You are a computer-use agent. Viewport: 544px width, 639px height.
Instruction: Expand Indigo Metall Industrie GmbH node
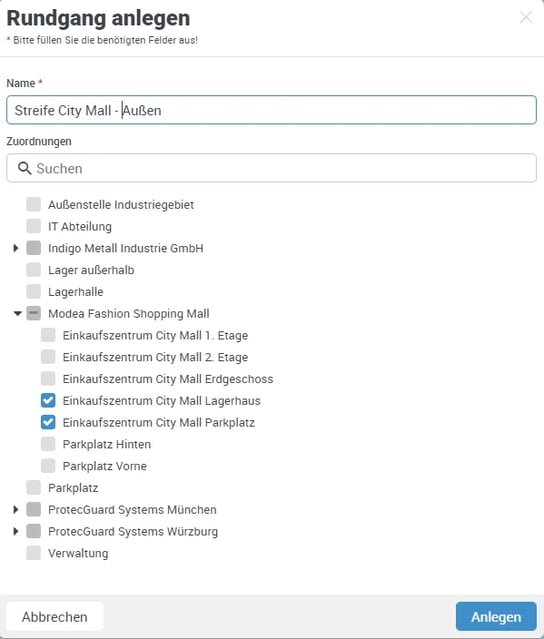[x=16, y=248]
